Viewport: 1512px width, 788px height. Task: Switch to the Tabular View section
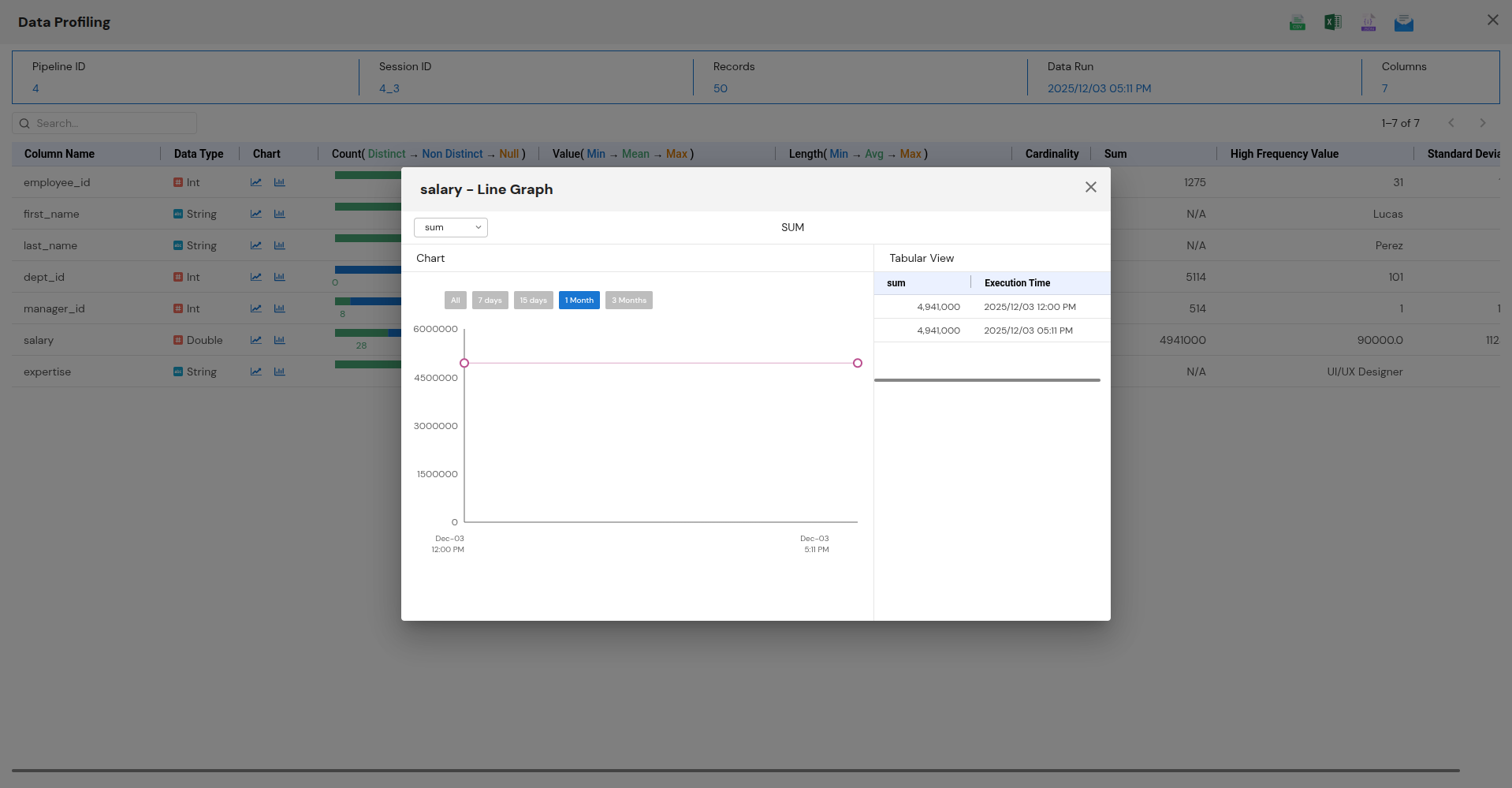click(x=921, y=258)
